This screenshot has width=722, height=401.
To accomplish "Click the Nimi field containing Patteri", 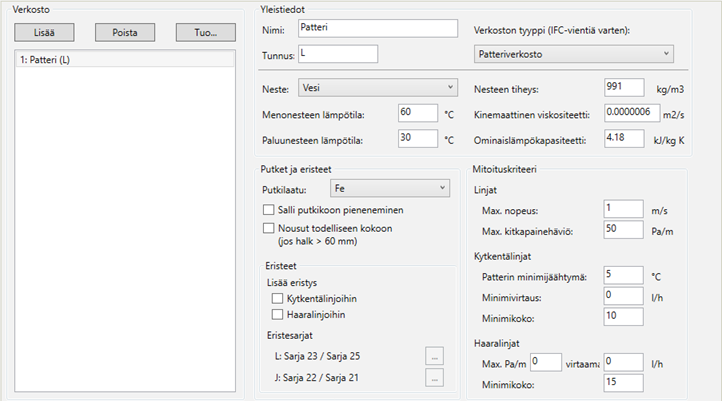I will click(378, 28).
